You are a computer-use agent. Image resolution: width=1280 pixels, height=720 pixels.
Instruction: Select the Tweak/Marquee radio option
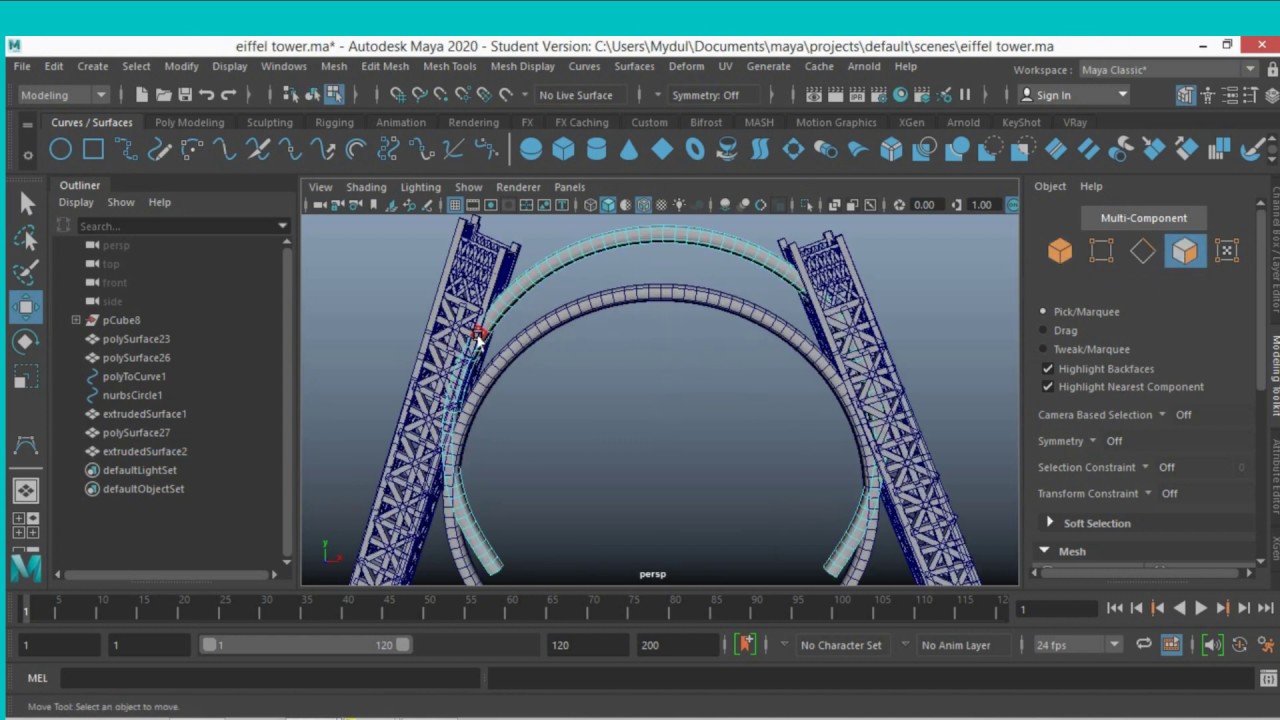[x=1043, y=349]
